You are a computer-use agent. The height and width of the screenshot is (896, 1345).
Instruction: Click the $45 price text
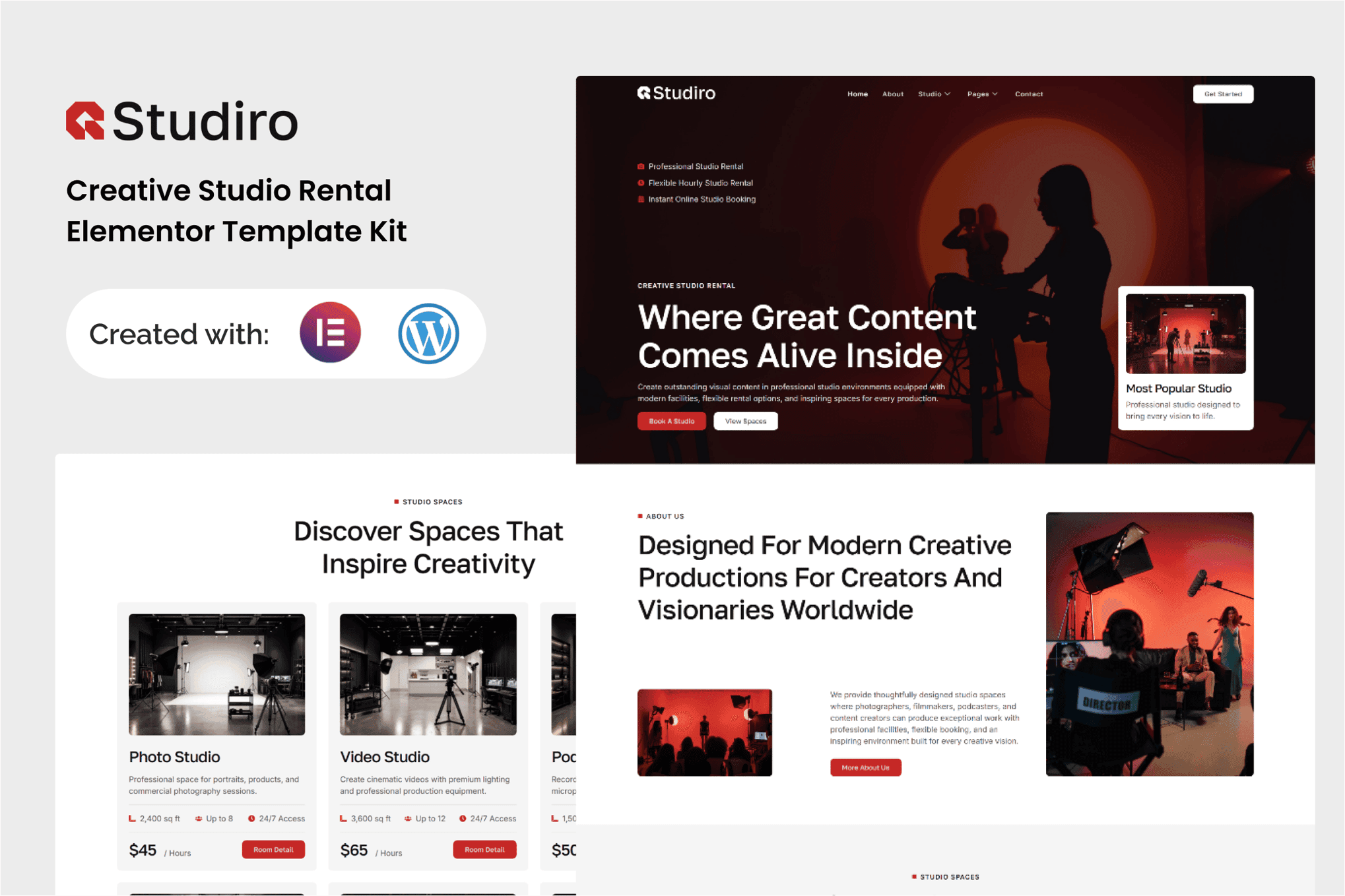(143, 850)
